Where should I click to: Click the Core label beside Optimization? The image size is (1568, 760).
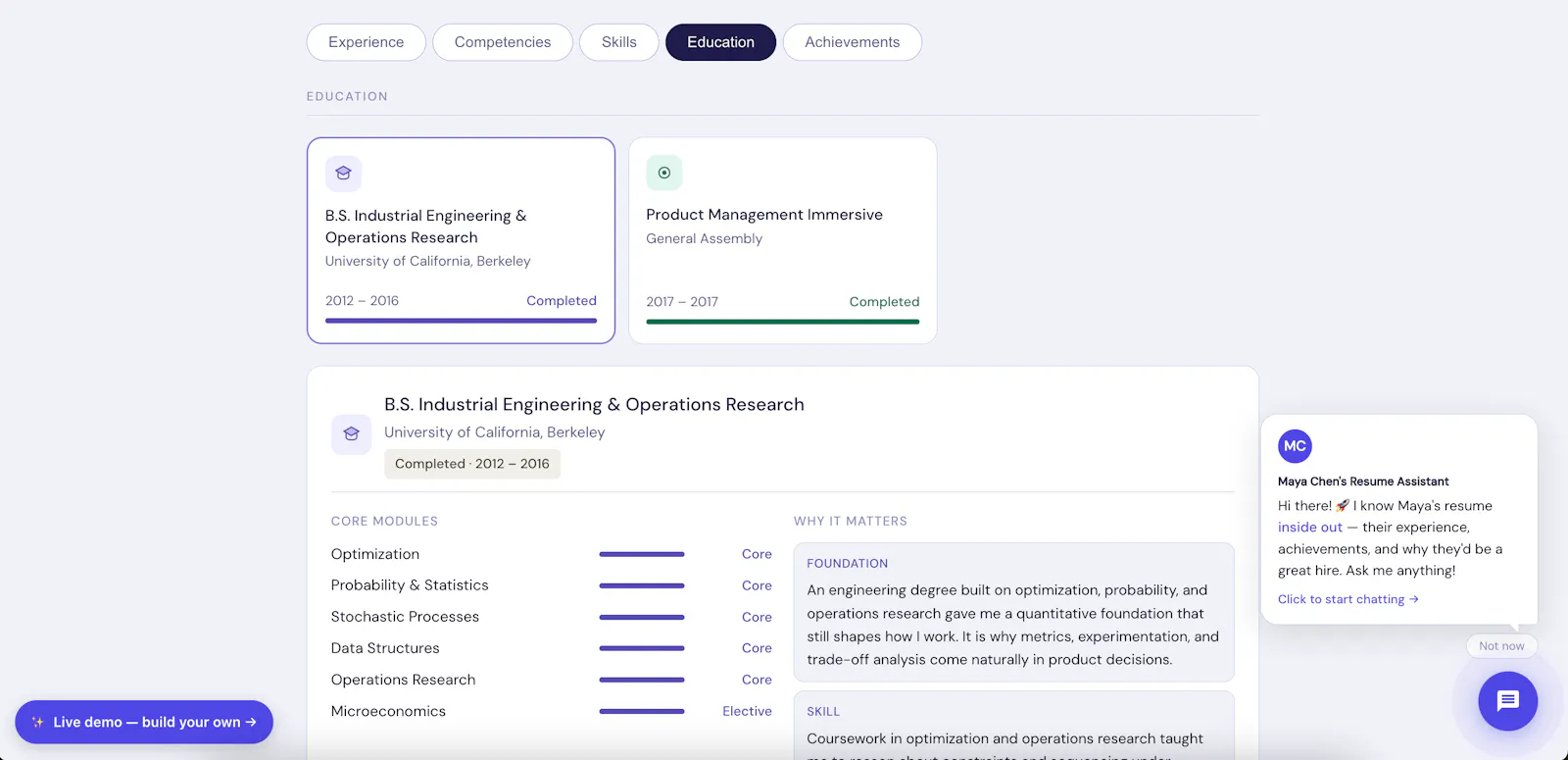[x=757, y=554]
